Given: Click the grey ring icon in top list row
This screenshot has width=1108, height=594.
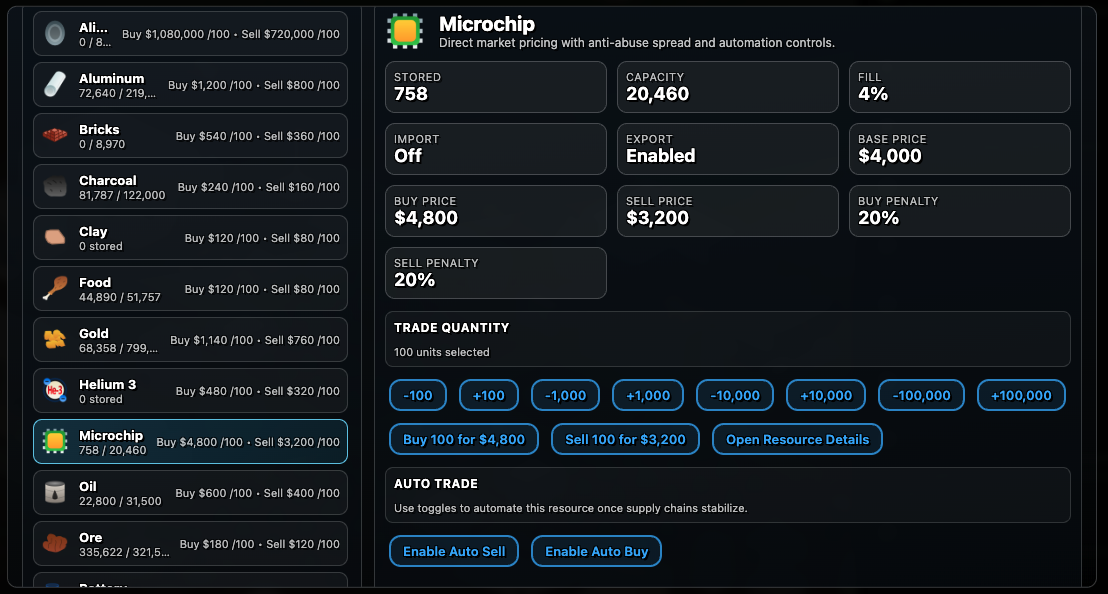Looking at the screenshot, I should (54, 33).
